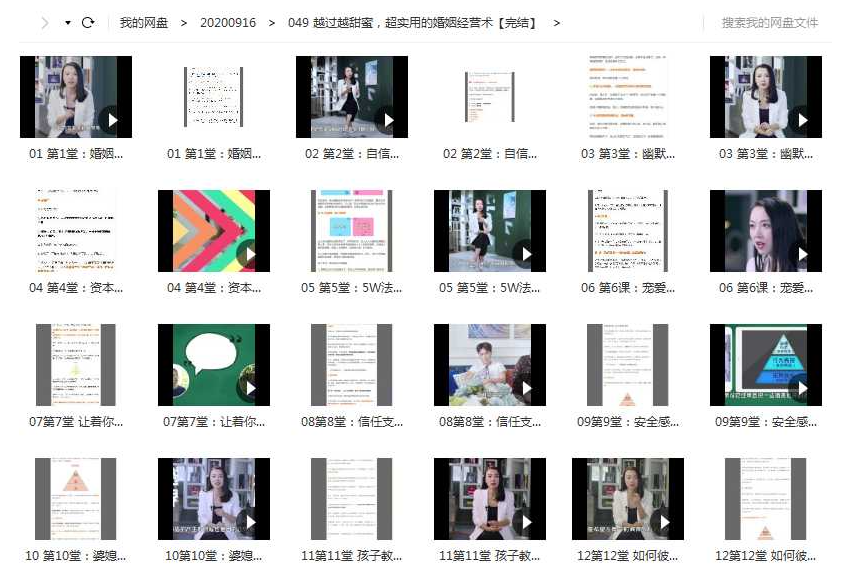This screenshot has width=850, height=570.
Task: Go to the 我的网盘 breadcrumb
Action: click(x=144, y=23)
